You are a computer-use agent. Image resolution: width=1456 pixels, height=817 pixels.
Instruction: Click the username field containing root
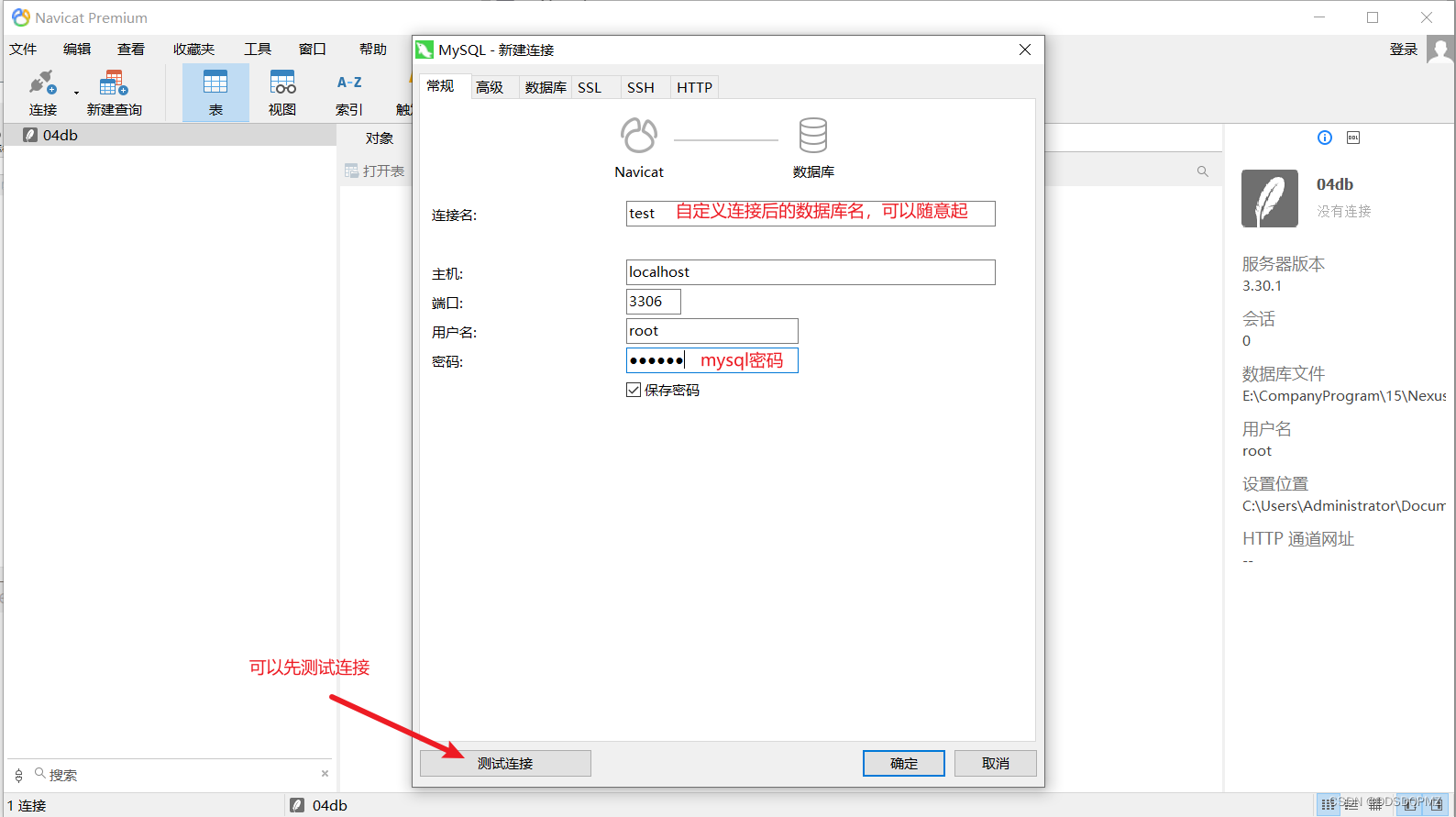coord(712,331)
